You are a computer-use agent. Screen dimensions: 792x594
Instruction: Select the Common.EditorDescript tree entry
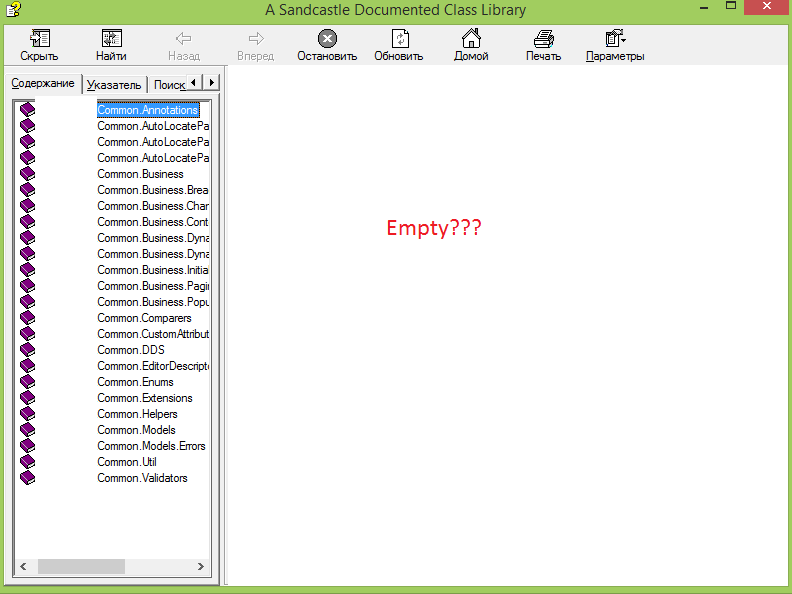[x=153, y=366]
